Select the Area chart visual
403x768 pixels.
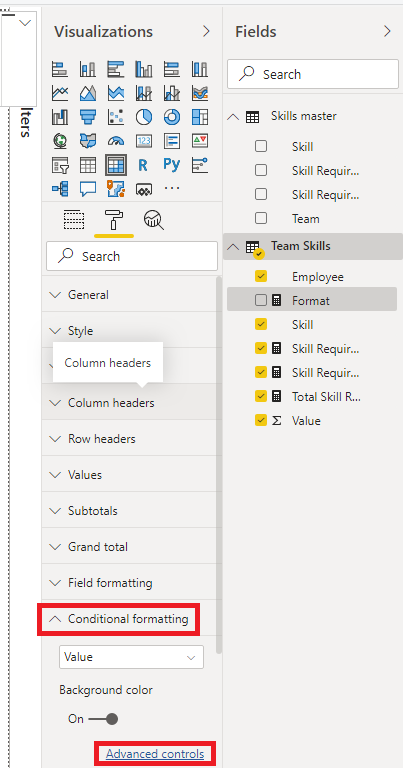(x=88, y=93)
